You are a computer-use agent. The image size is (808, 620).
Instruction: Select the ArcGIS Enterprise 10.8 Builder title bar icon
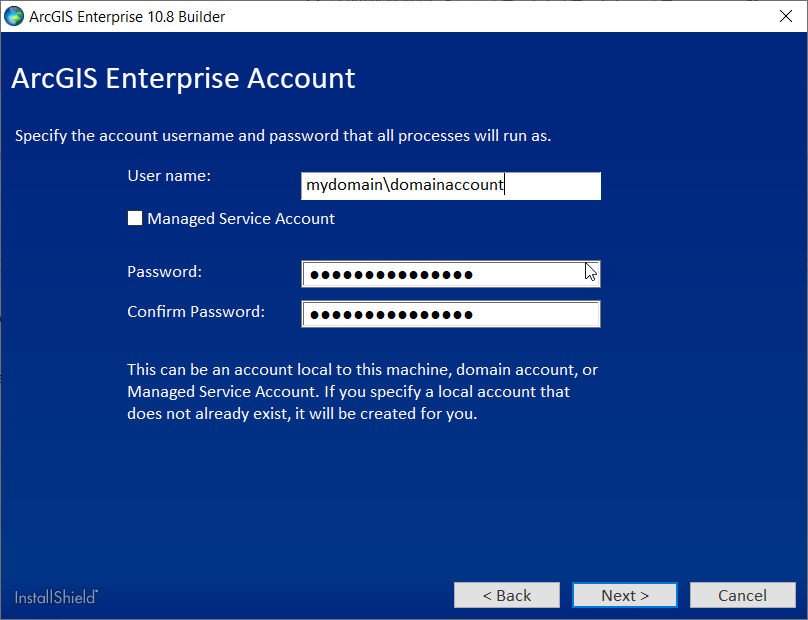coord(14,16)
